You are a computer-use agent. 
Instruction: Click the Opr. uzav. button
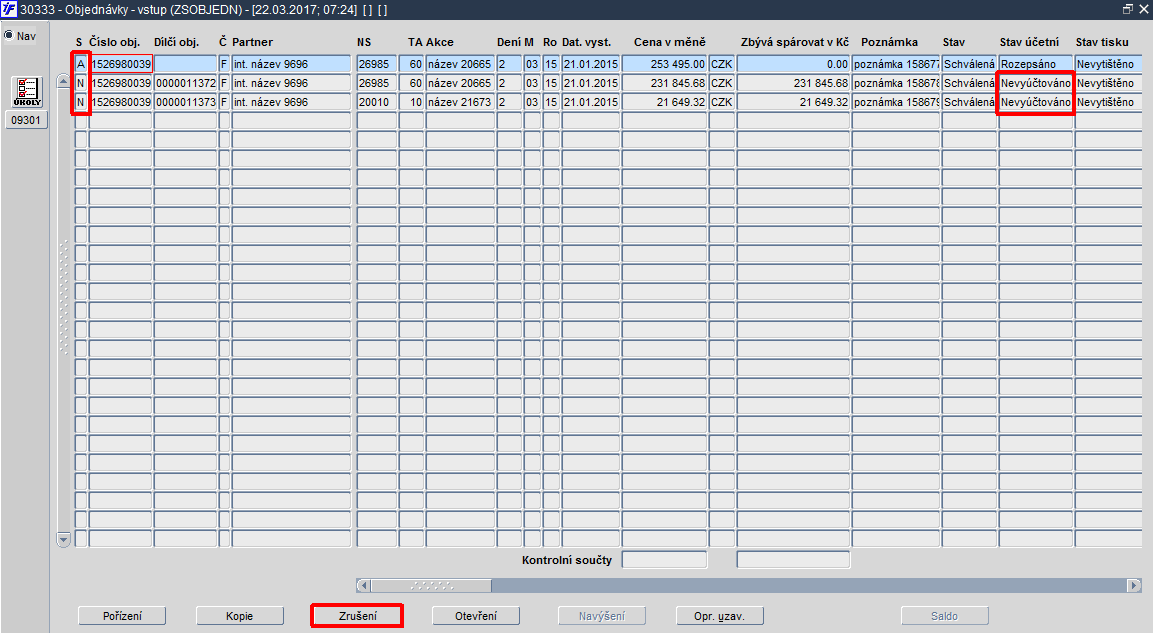tap(720, 616)
